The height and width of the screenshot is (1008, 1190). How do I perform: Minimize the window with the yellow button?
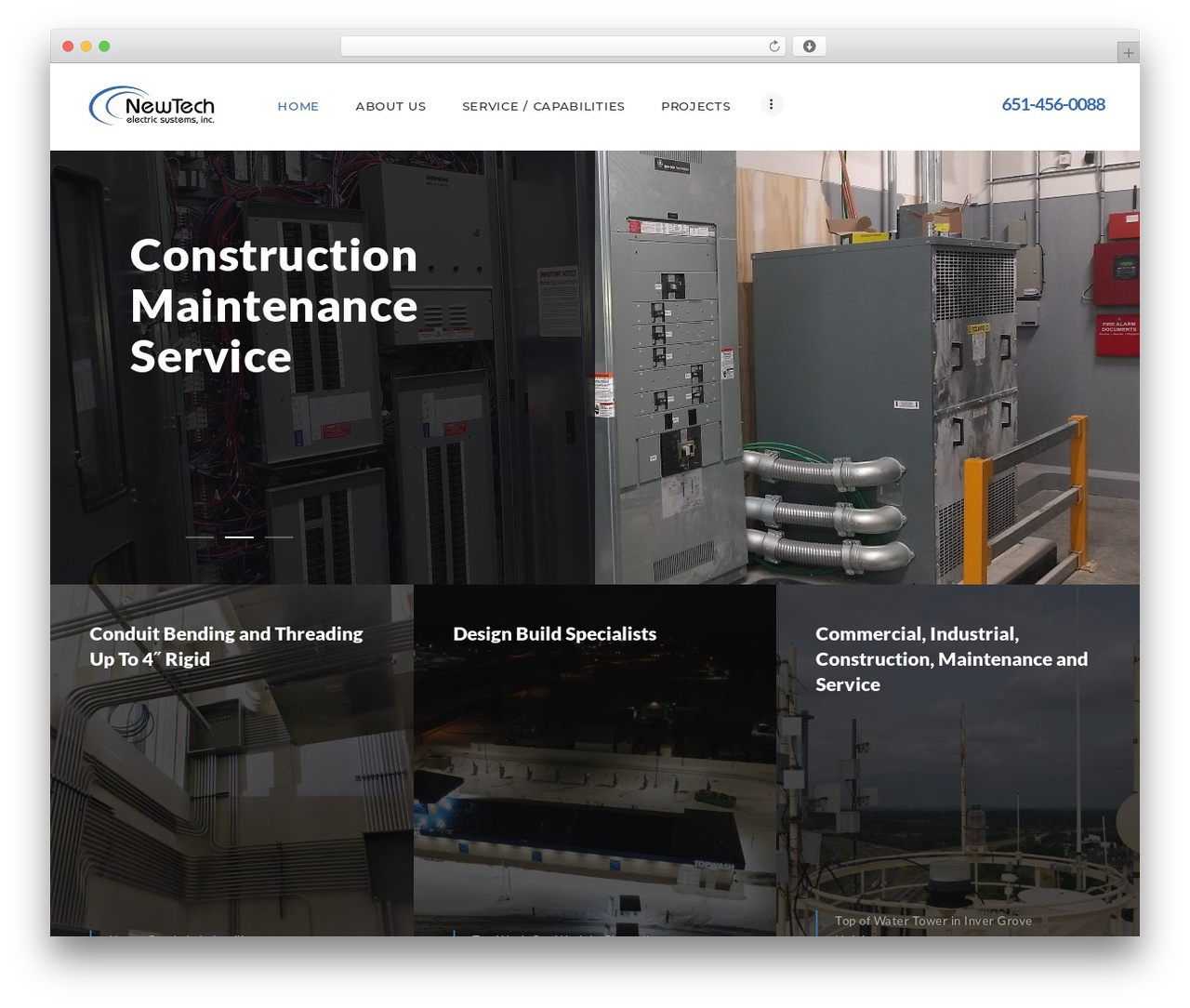click(x=86, y=46)
